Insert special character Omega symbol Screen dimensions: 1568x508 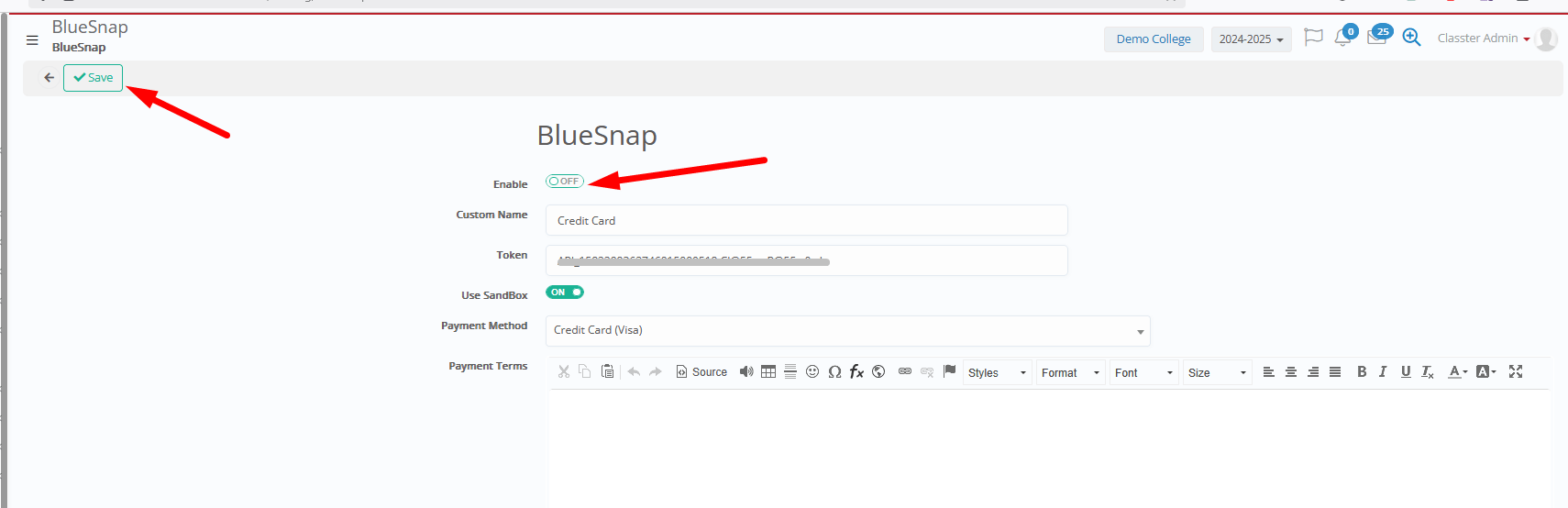point(834,371)
